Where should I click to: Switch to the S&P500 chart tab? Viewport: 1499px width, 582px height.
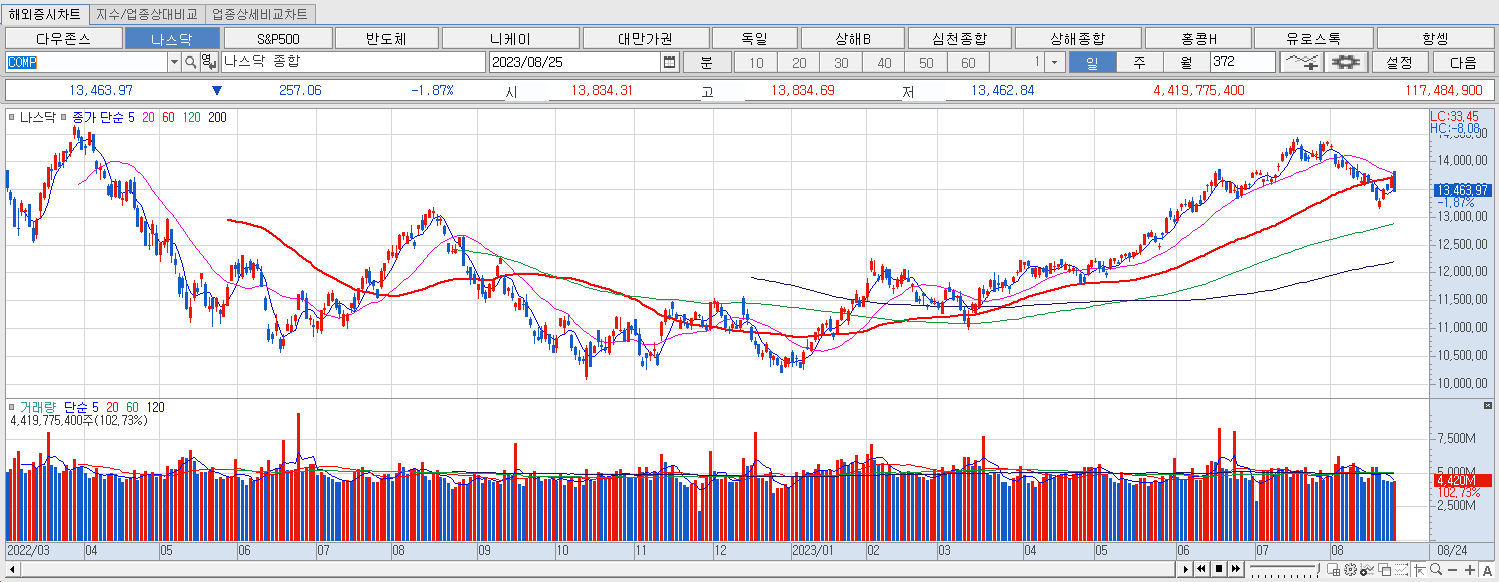pos(276,36)
